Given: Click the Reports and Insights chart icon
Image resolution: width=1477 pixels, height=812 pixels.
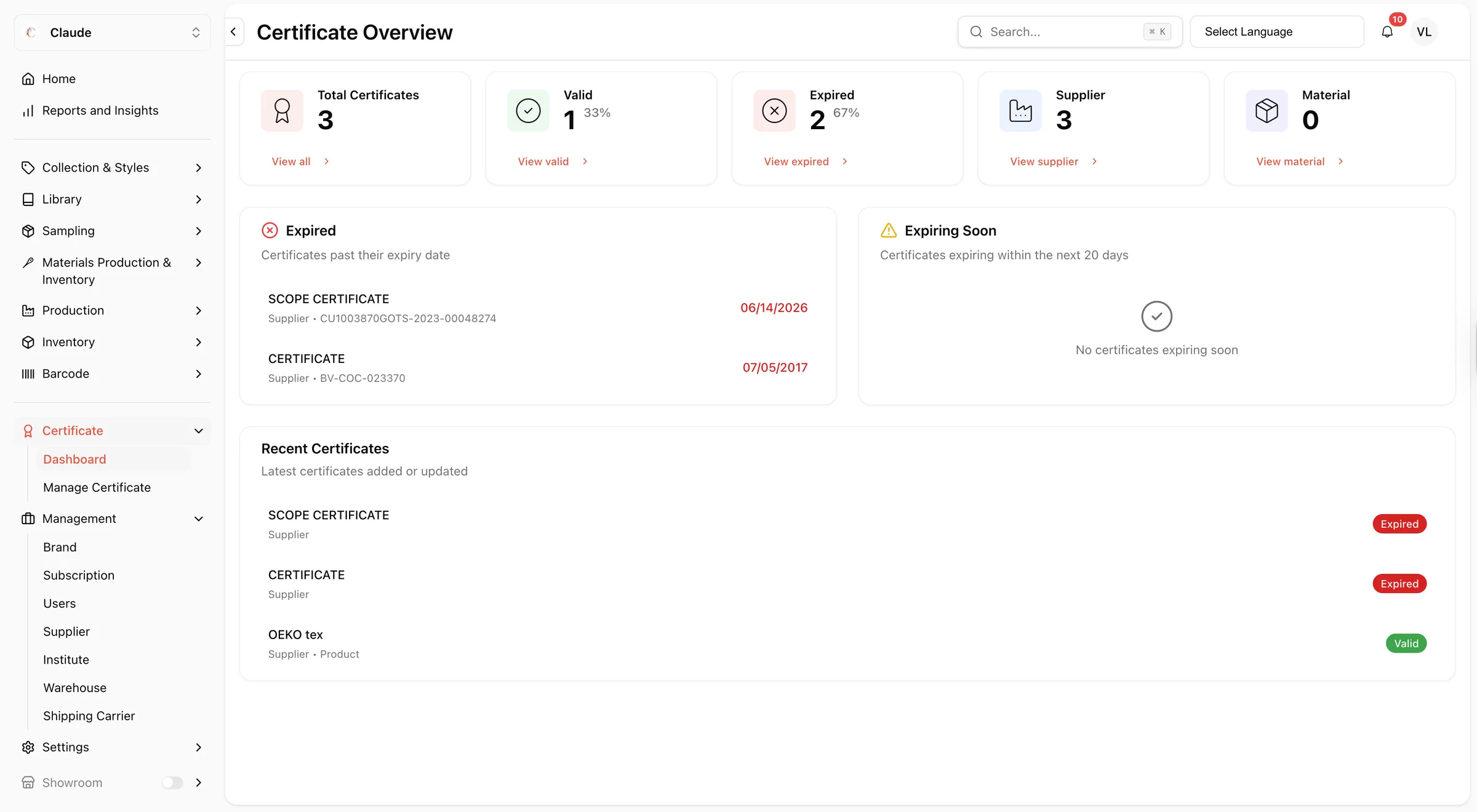Looking at the screenshot, I should 28,111.
